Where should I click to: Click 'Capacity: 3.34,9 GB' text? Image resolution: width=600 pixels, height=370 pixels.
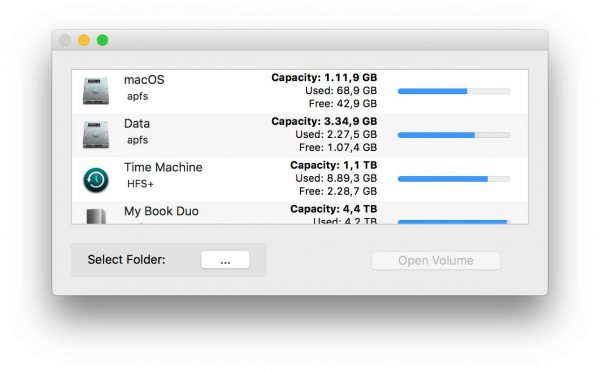[x=324, y=121]
